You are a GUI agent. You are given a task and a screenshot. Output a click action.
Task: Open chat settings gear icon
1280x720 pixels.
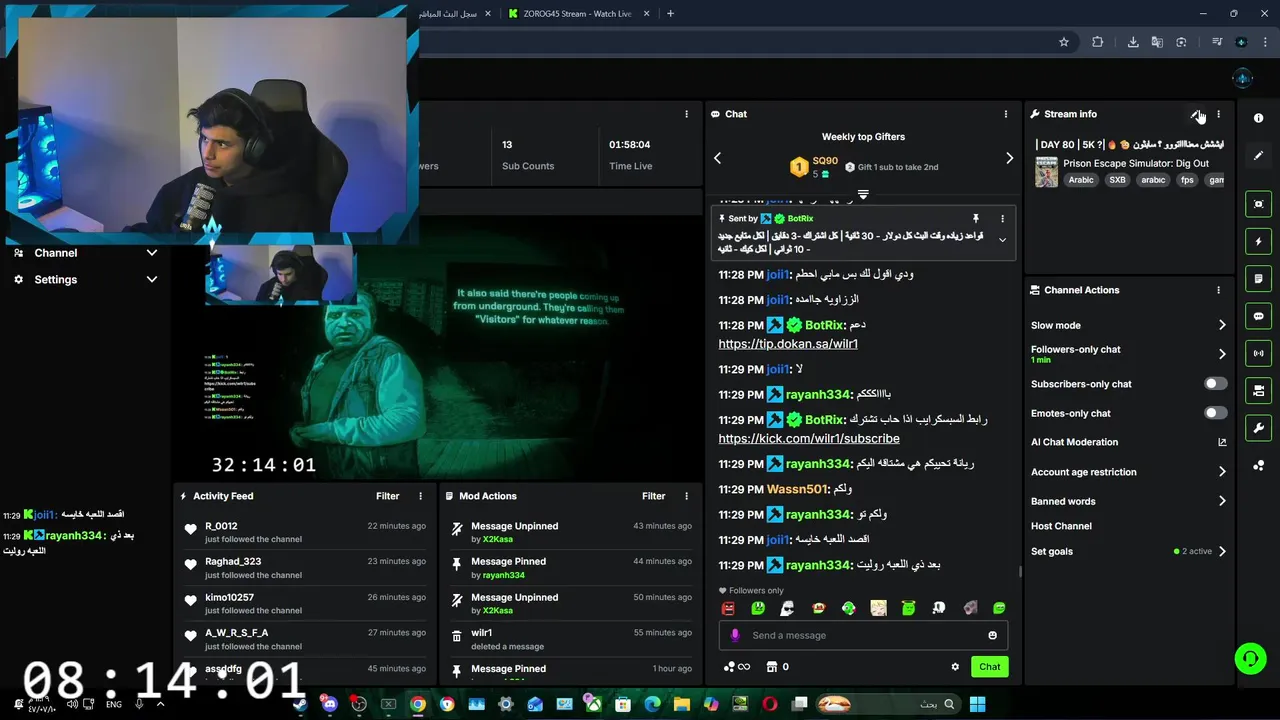955,667
